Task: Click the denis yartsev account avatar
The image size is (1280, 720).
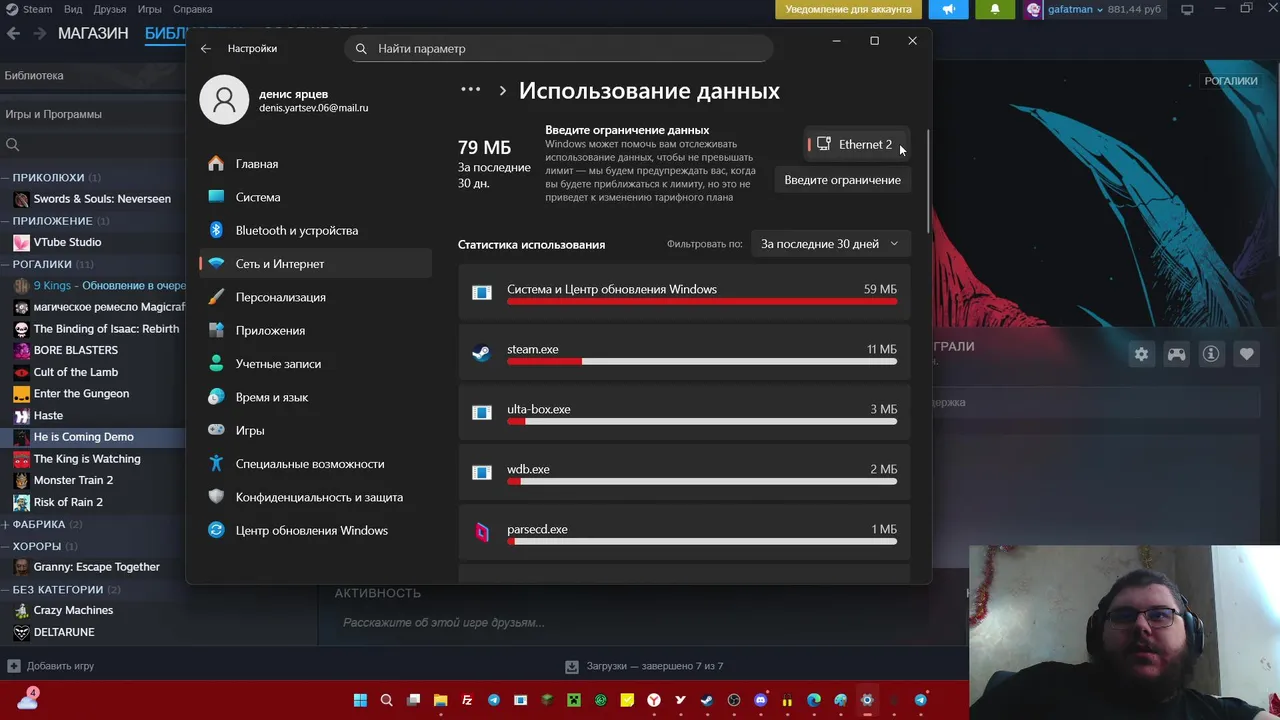Action: (224, 100)
